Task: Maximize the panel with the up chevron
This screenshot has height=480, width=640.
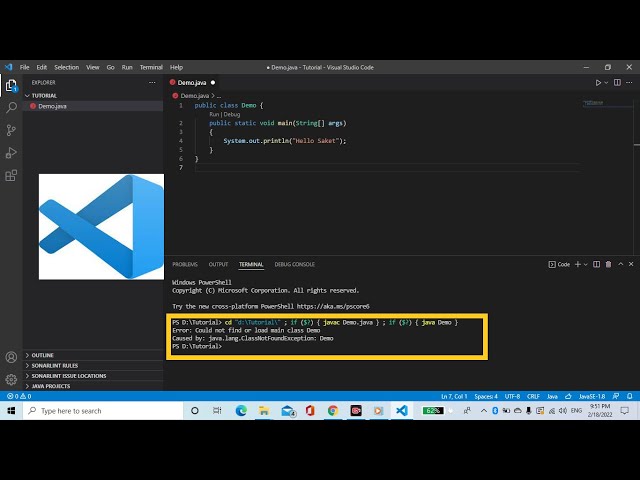Action: (620, 264)
